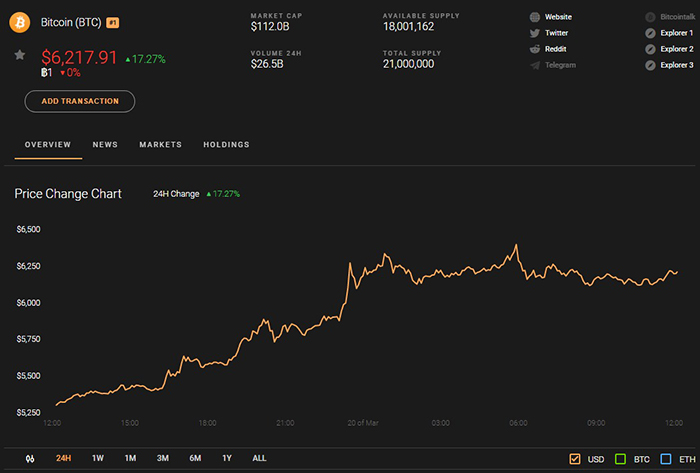
Task: Enable the ETH chart checkbox
Action: [666, 459]
